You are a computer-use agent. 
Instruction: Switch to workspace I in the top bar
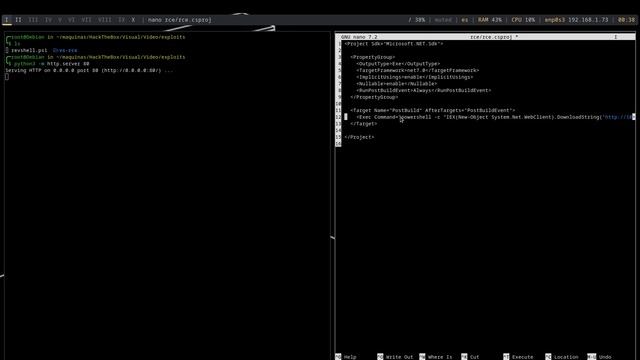click(x=7, y=20)
